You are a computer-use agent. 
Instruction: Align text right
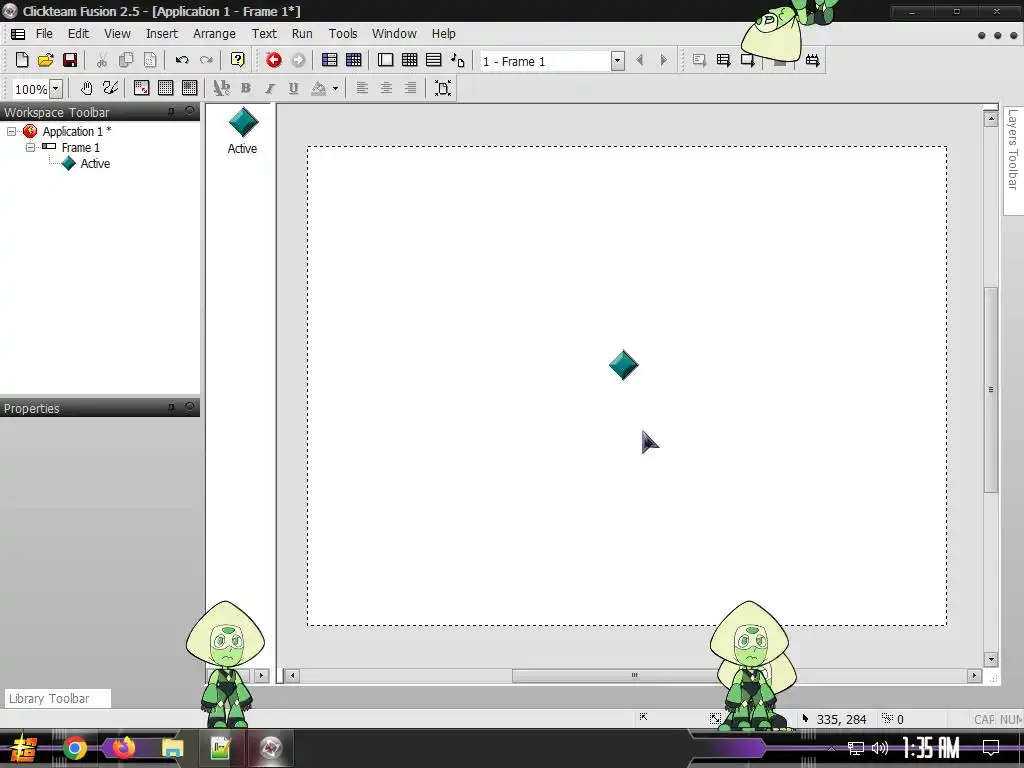click(411, 88)
